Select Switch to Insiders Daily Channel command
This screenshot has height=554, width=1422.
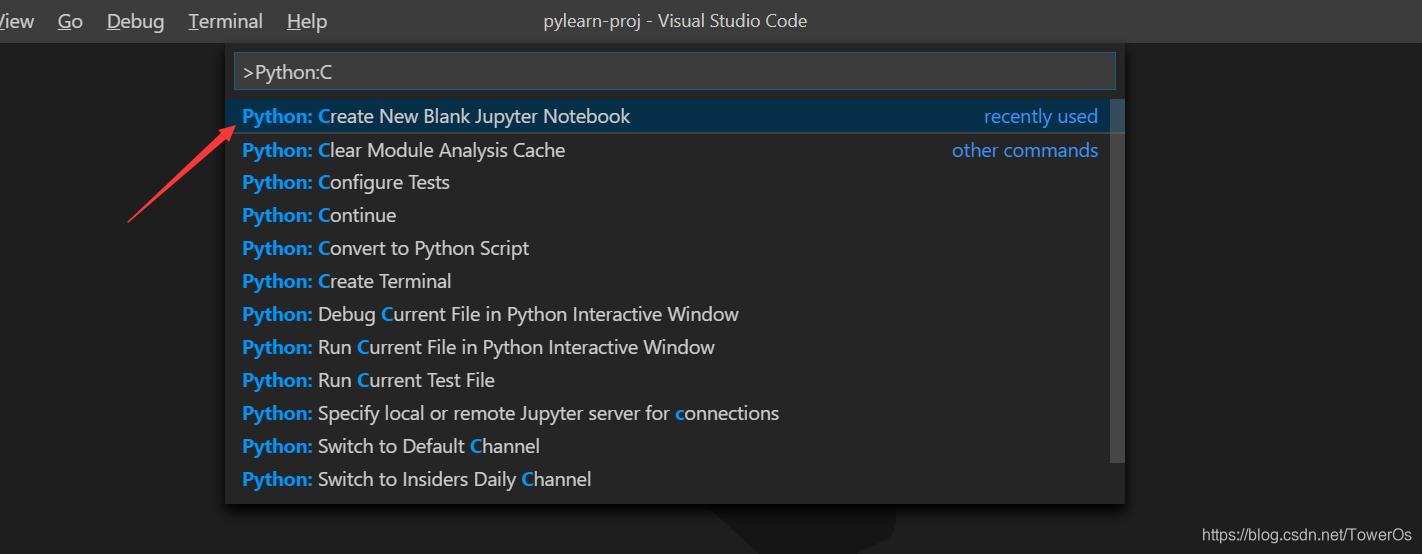point(416,480)
